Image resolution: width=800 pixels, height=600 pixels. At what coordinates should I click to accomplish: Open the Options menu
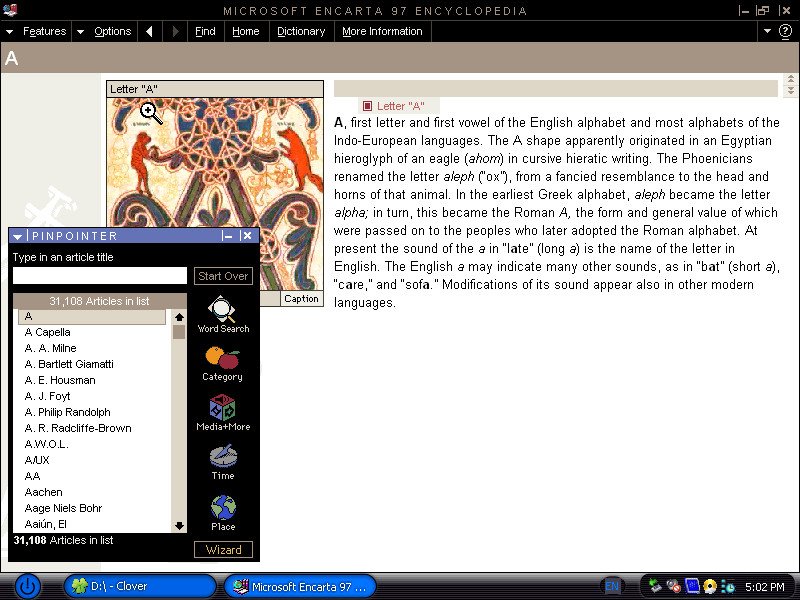113,32
